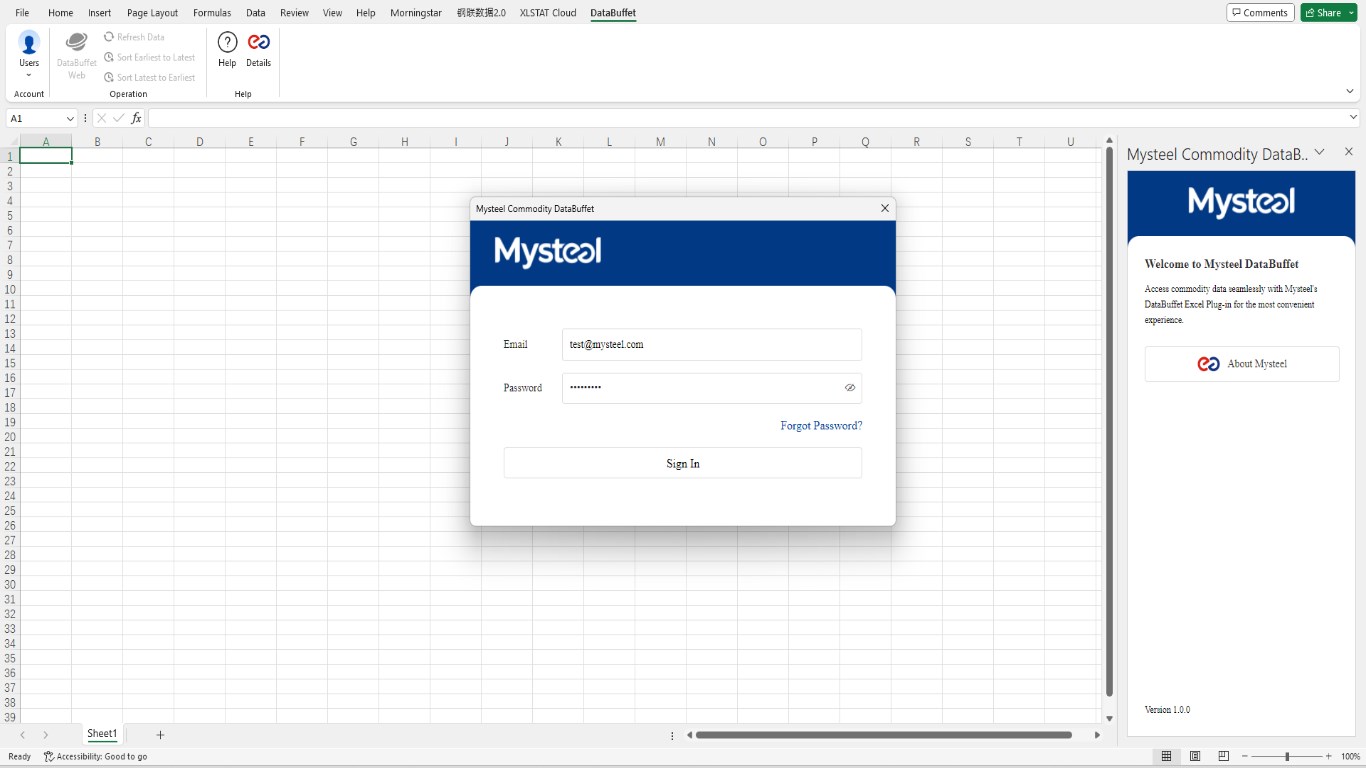
Task: Adjust the zoom slider in the status bar
Action: pos(1286,757)
